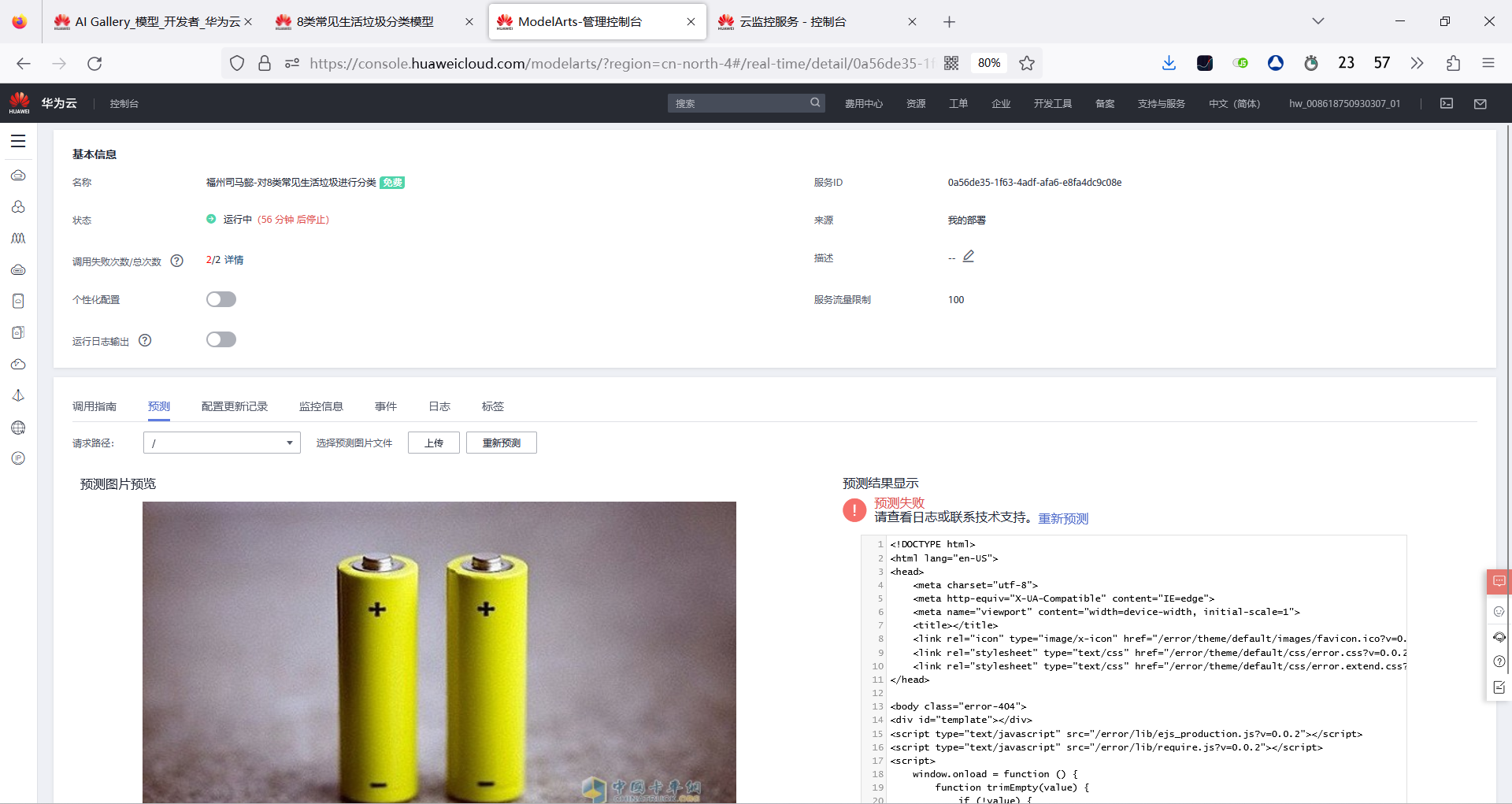
Task: Click the 重新预测 button
Action: coord(502,443)
